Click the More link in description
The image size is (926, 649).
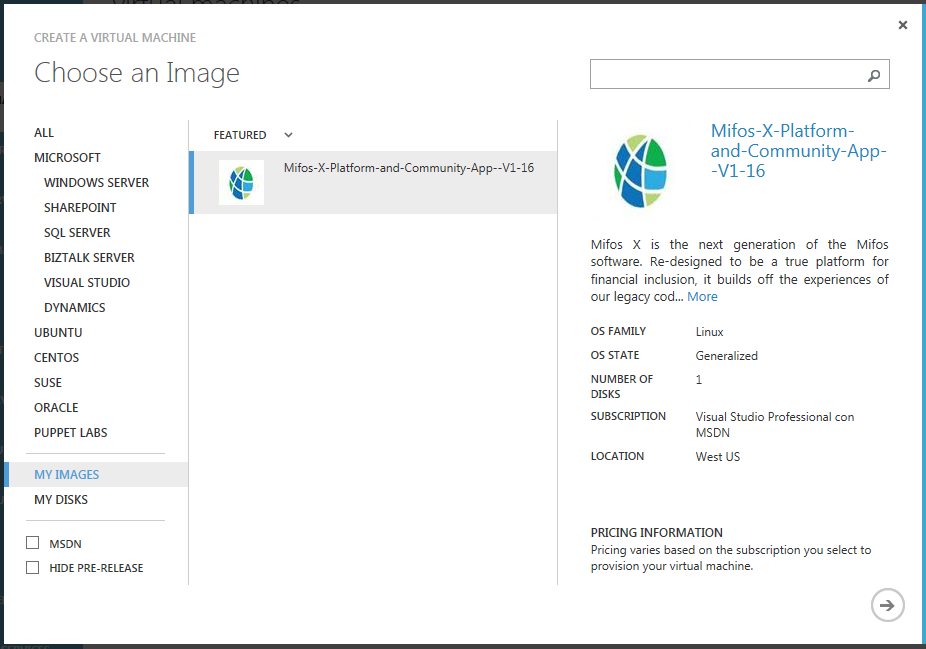click(x=702, y=297)
